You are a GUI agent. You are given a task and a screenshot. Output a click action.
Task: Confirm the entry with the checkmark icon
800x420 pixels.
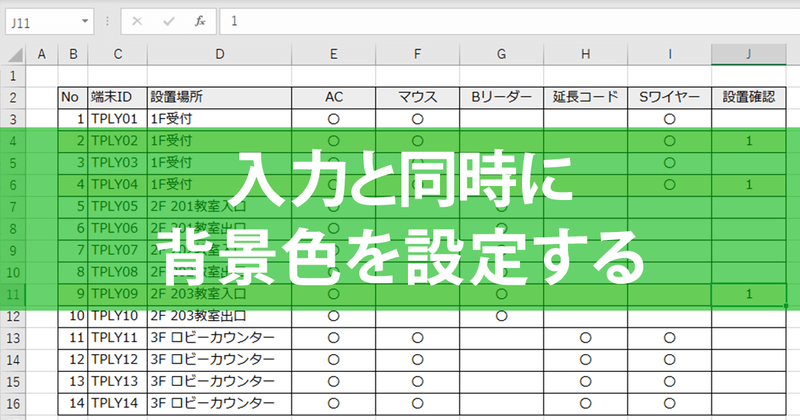[x=168, y=21]
